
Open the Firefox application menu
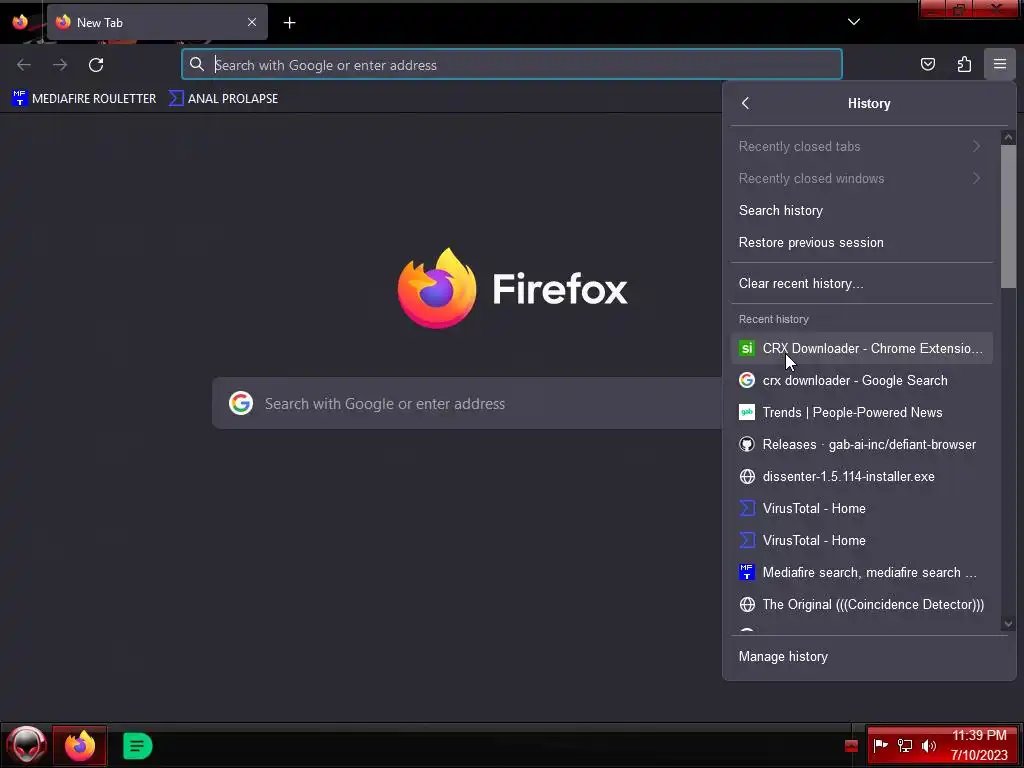tap(999, 64)
